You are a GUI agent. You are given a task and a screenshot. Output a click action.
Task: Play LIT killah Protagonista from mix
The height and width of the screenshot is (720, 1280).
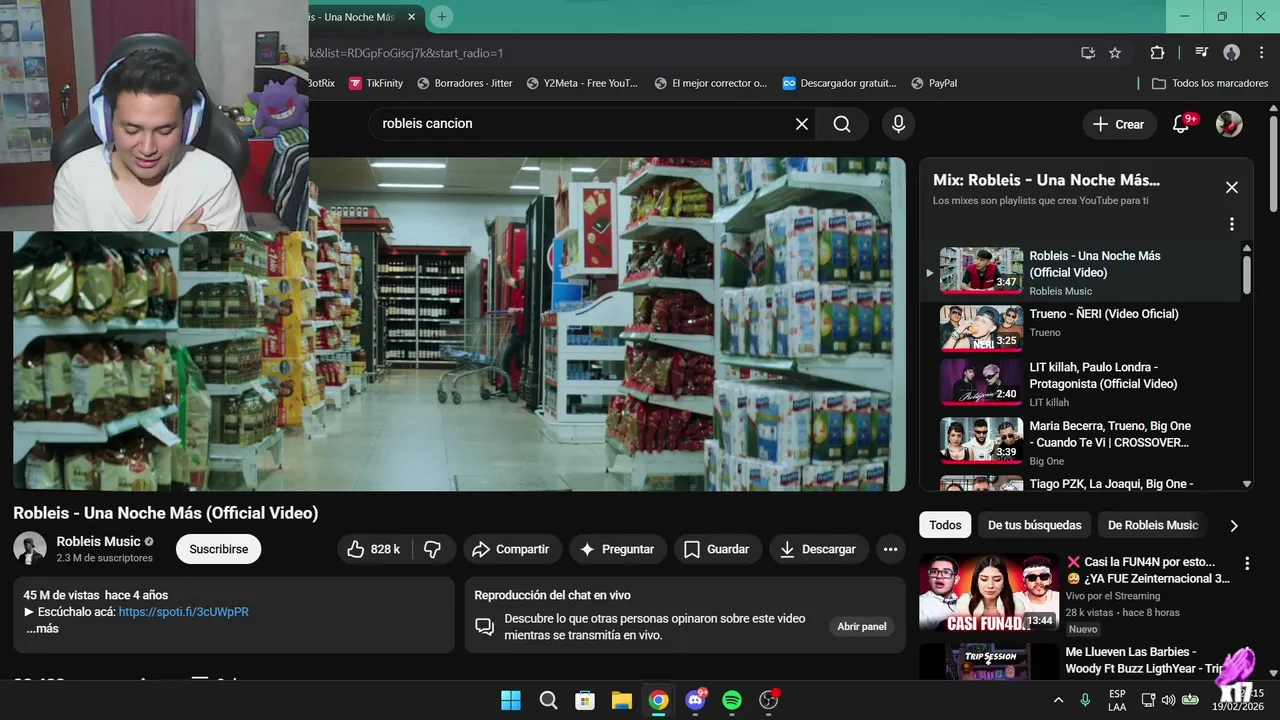[x=1085, y=383]
